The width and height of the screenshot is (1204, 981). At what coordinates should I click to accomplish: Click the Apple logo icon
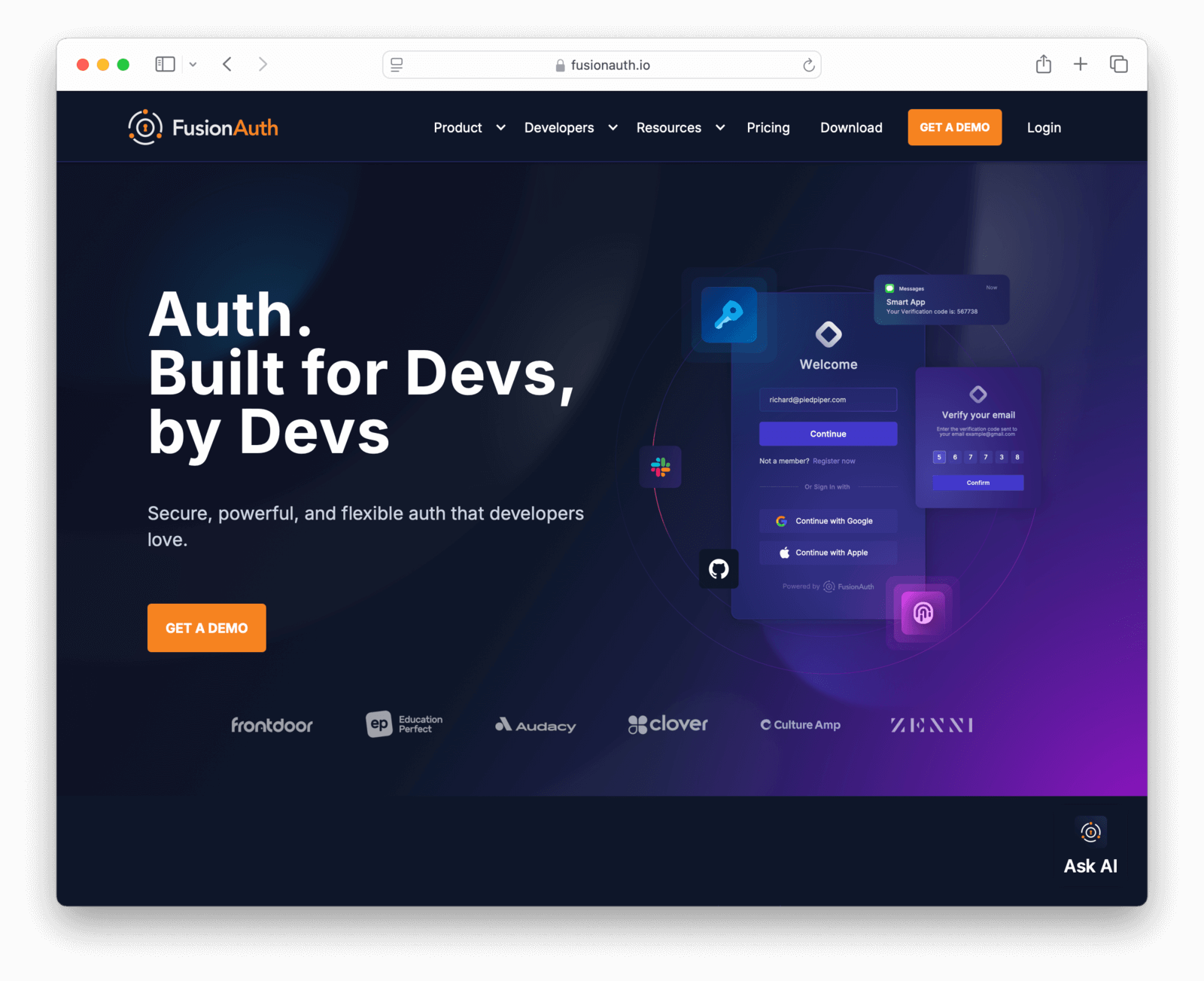pyautogui.click(x=784, y=553)
